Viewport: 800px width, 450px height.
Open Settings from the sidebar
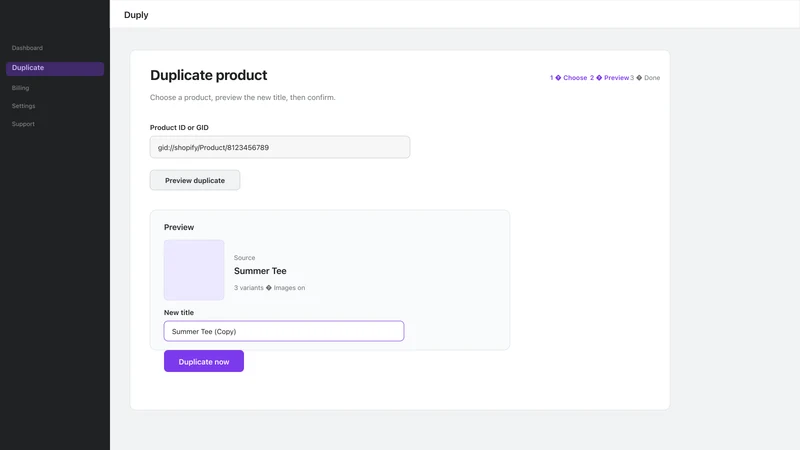click(x=23, y=106)
